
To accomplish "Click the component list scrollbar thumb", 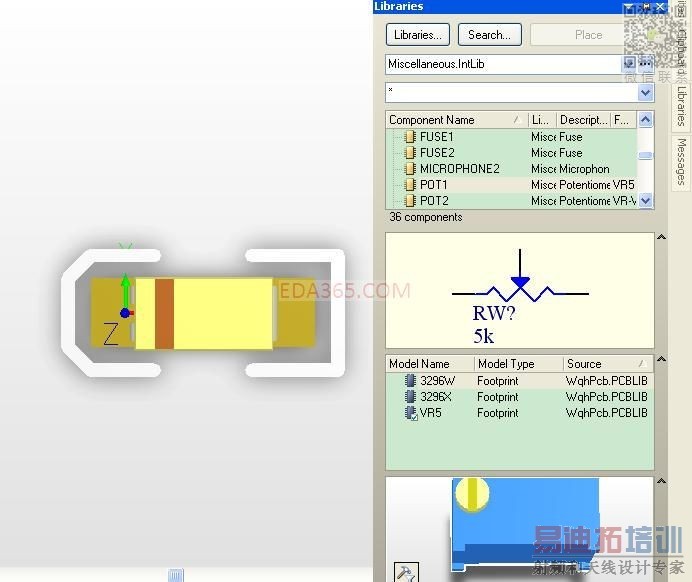I will 645,155.
